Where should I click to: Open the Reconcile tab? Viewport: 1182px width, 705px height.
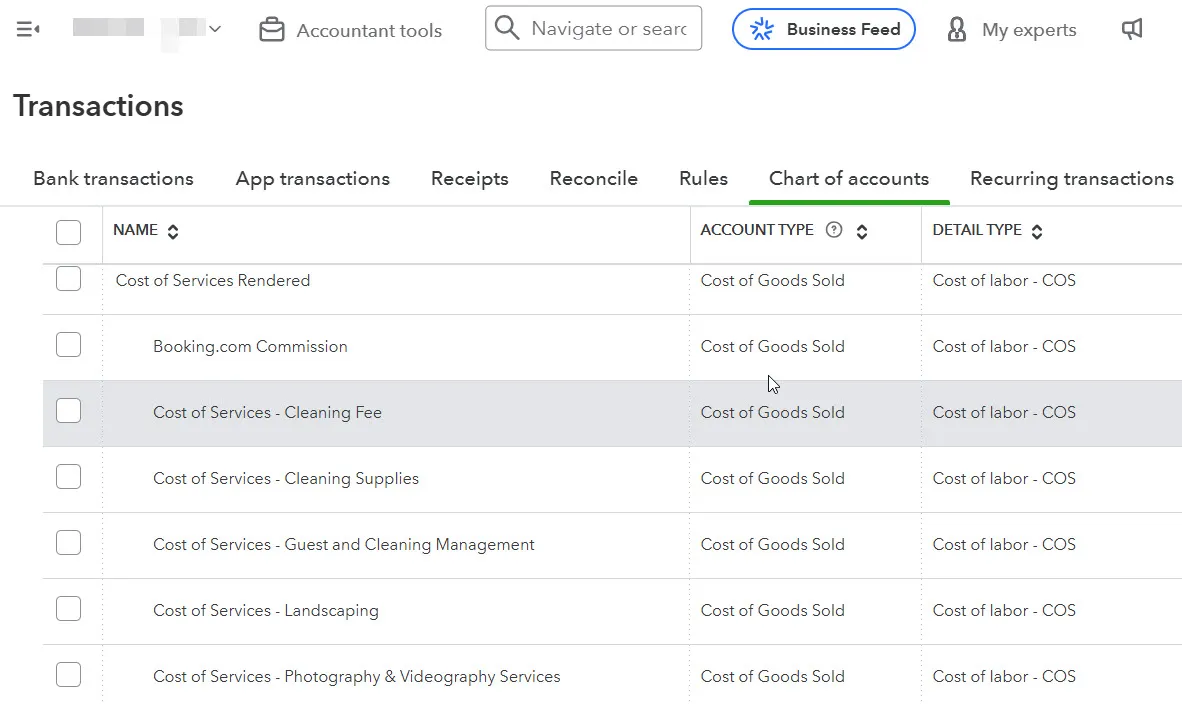(x=593, y=179)
